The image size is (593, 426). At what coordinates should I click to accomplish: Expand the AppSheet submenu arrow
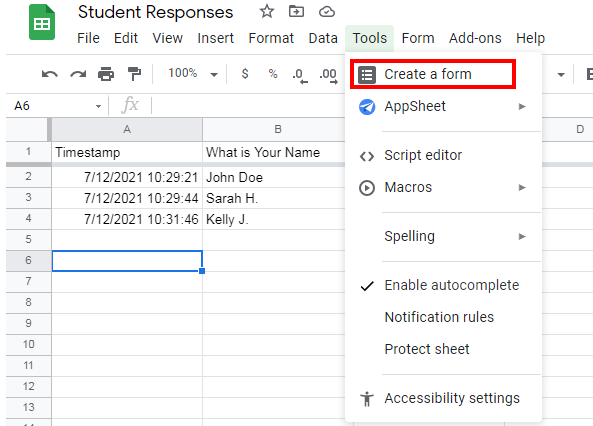pyautogui.click(x=522, y=107)
